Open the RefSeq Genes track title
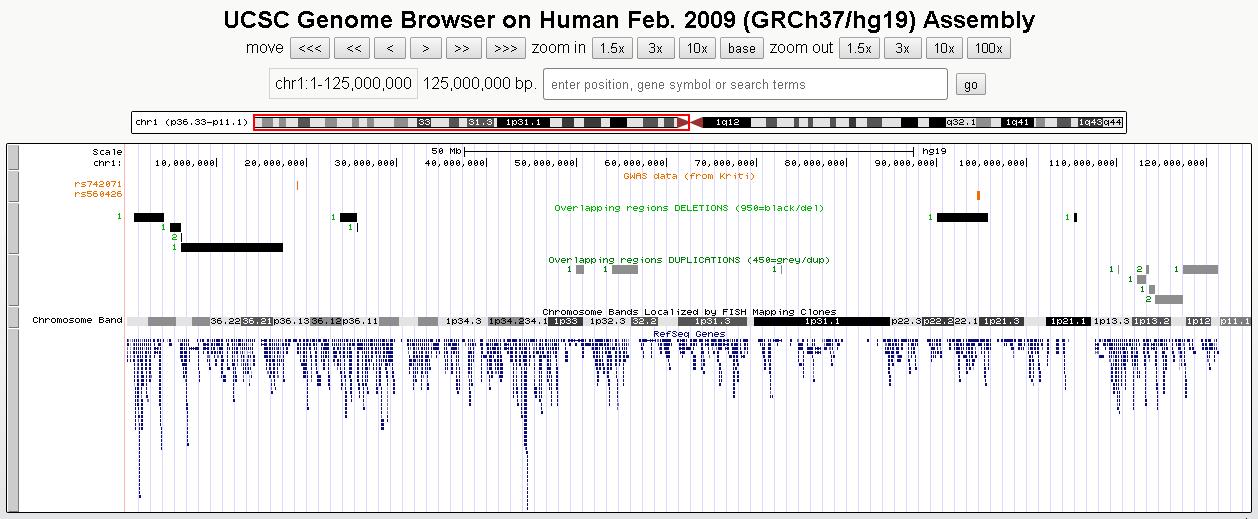1258x519 pixels. [x=689, y=334]
